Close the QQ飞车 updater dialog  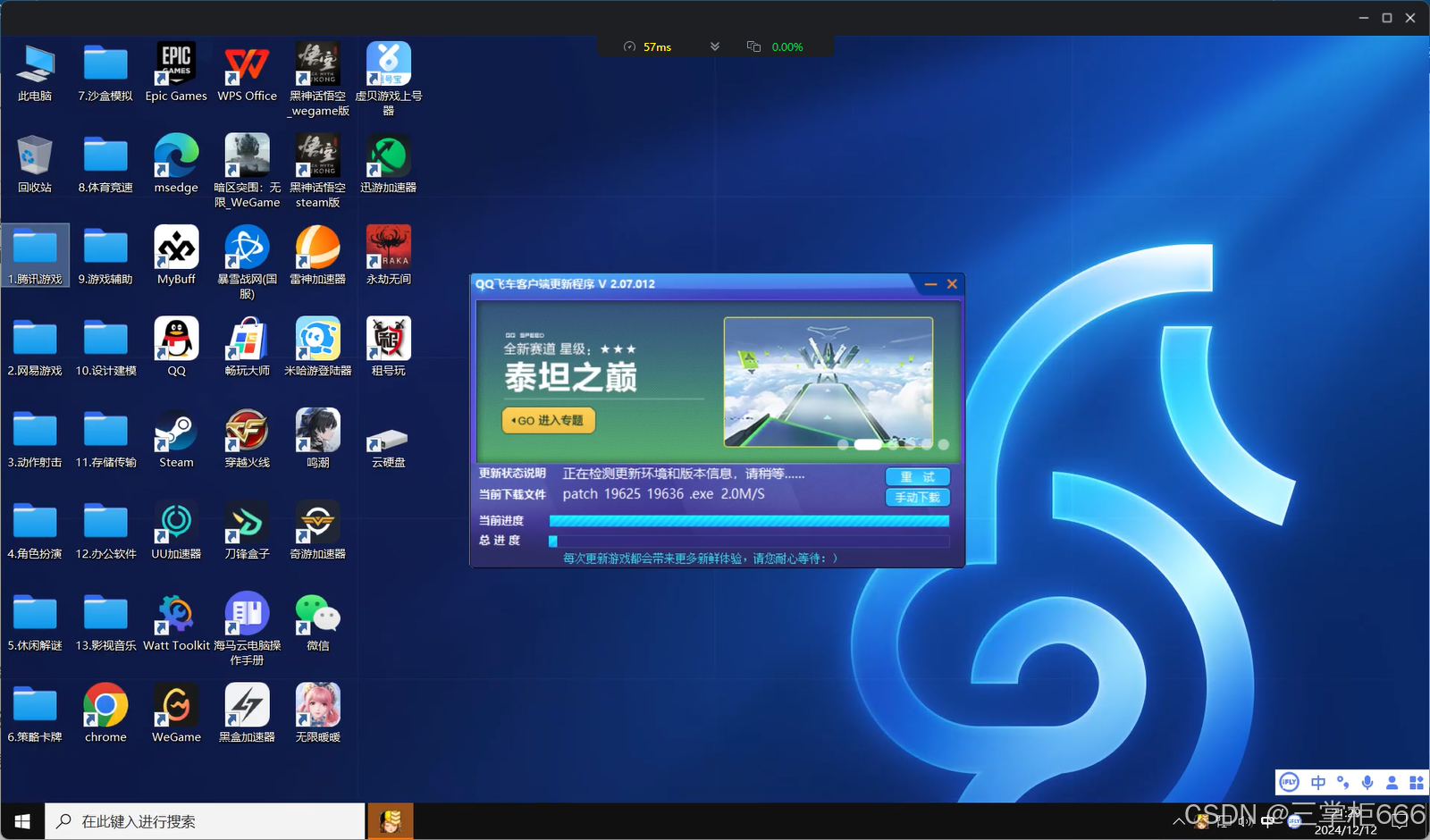pyautogui.click(x=952, y=284)
